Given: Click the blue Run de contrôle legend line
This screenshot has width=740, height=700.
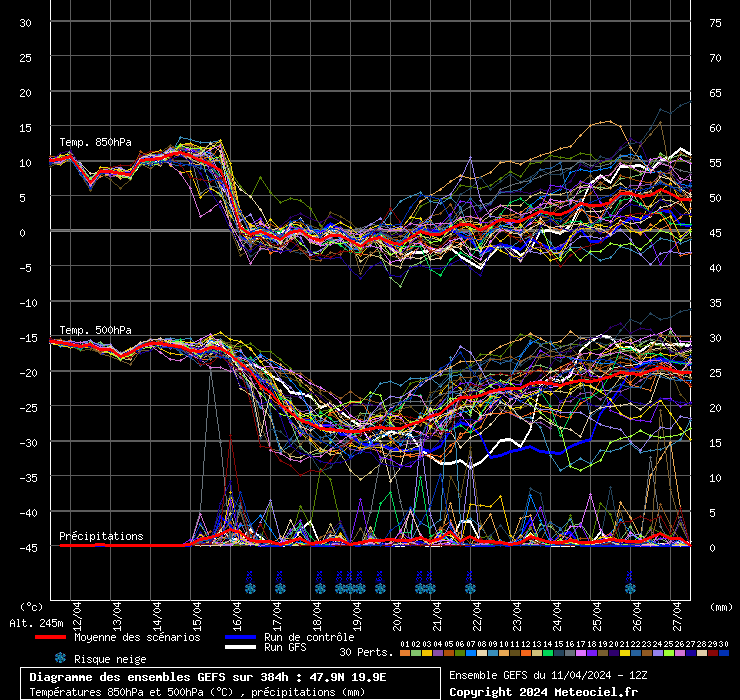Looking at the screenshot, I should pos(239,637).
